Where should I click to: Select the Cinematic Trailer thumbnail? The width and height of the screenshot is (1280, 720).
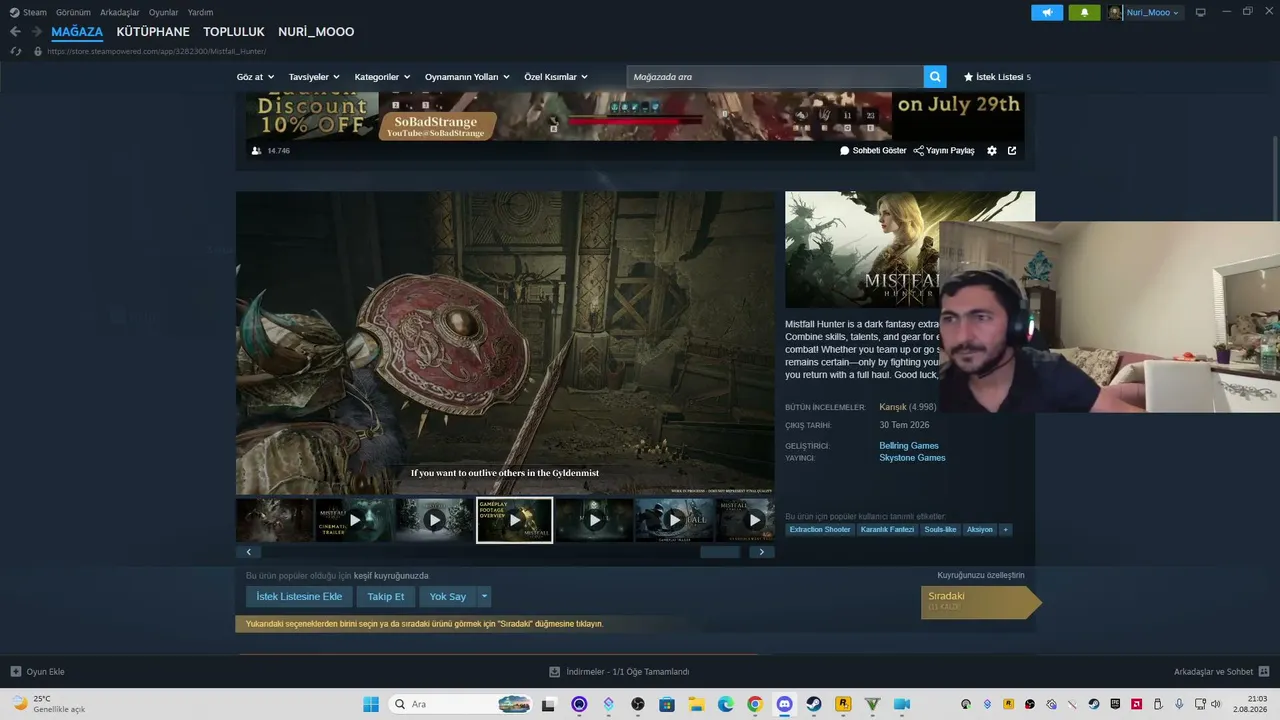355,520
